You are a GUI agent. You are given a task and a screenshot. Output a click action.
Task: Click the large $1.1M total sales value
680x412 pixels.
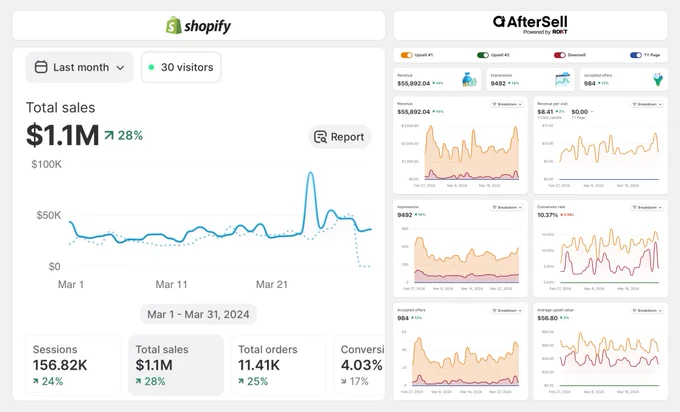pos(62,135)
